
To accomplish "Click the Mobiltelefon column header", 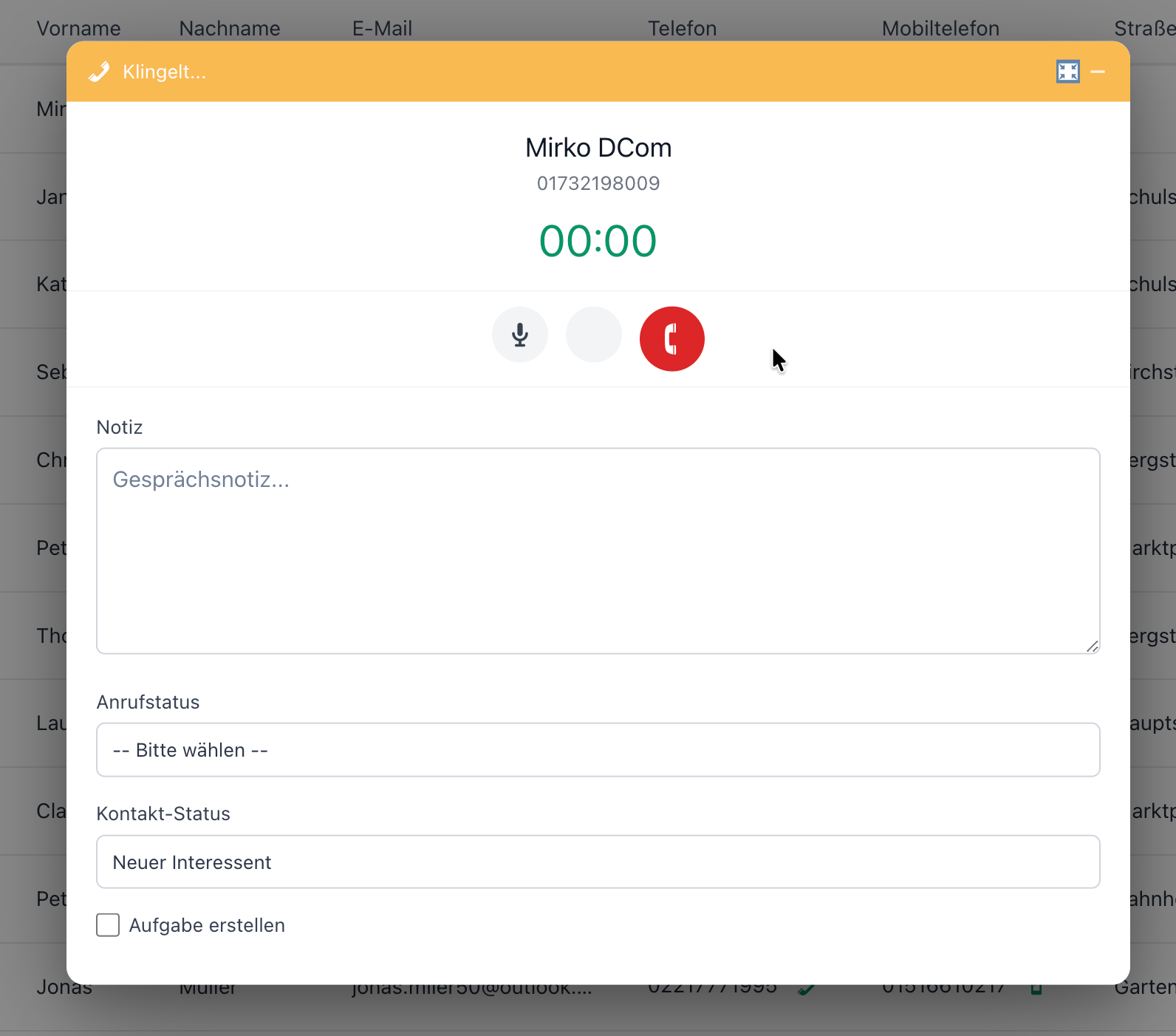I will click(x=940, y=28).
